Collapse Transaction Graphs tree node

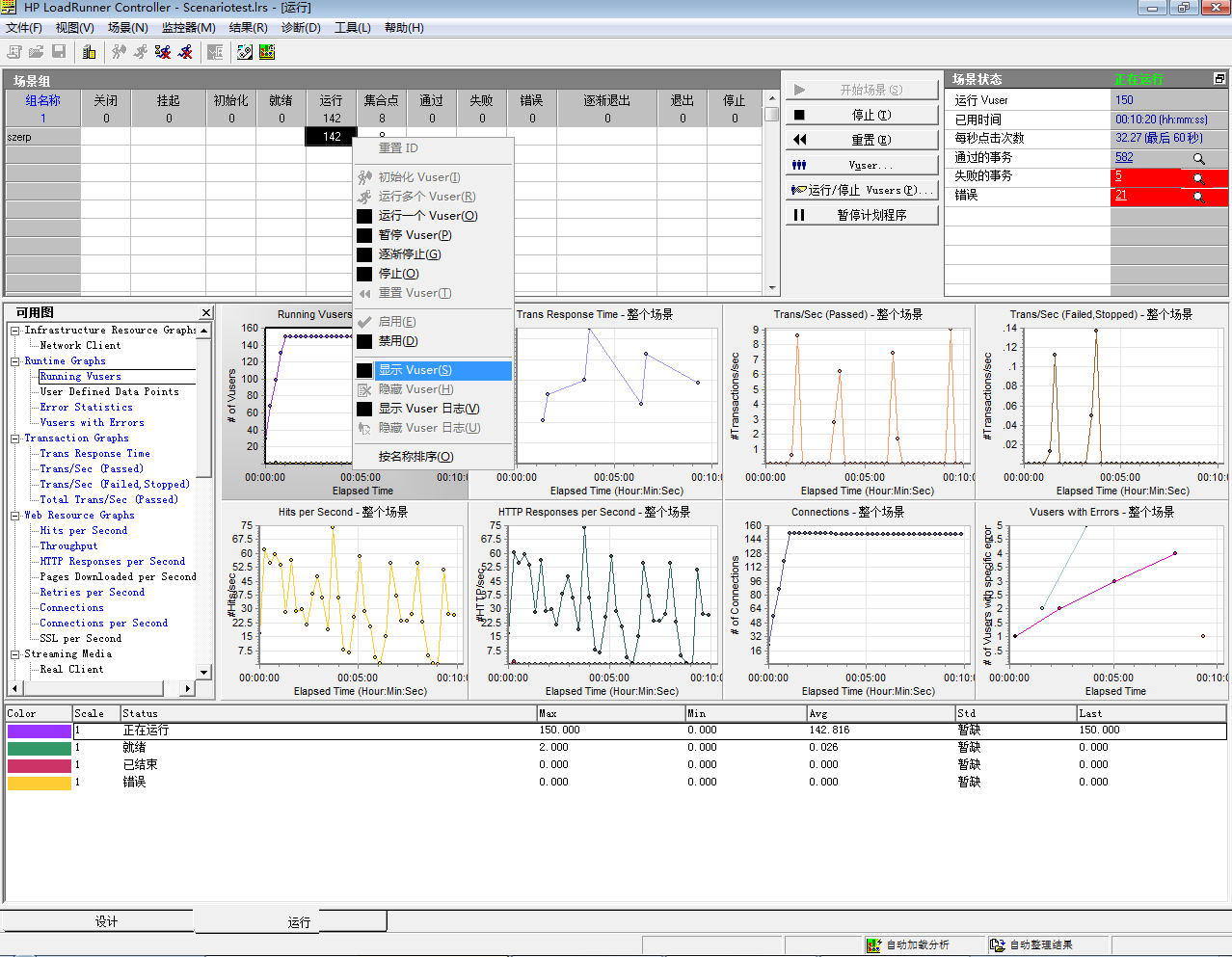(15, 439)
